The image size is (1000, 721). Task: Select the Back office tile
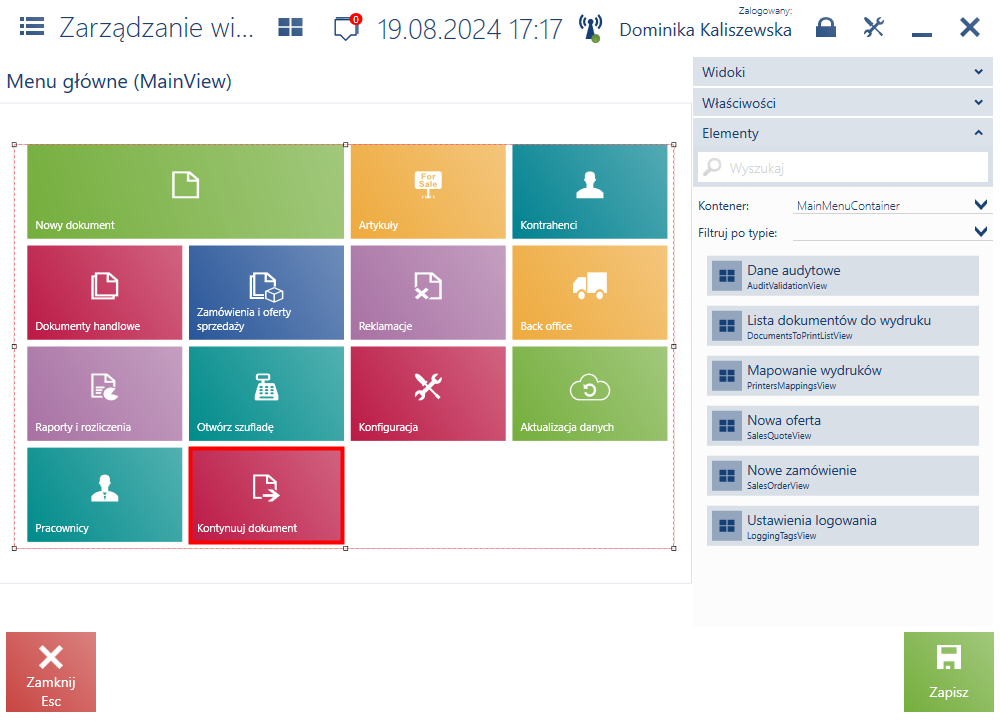(590, 293)
